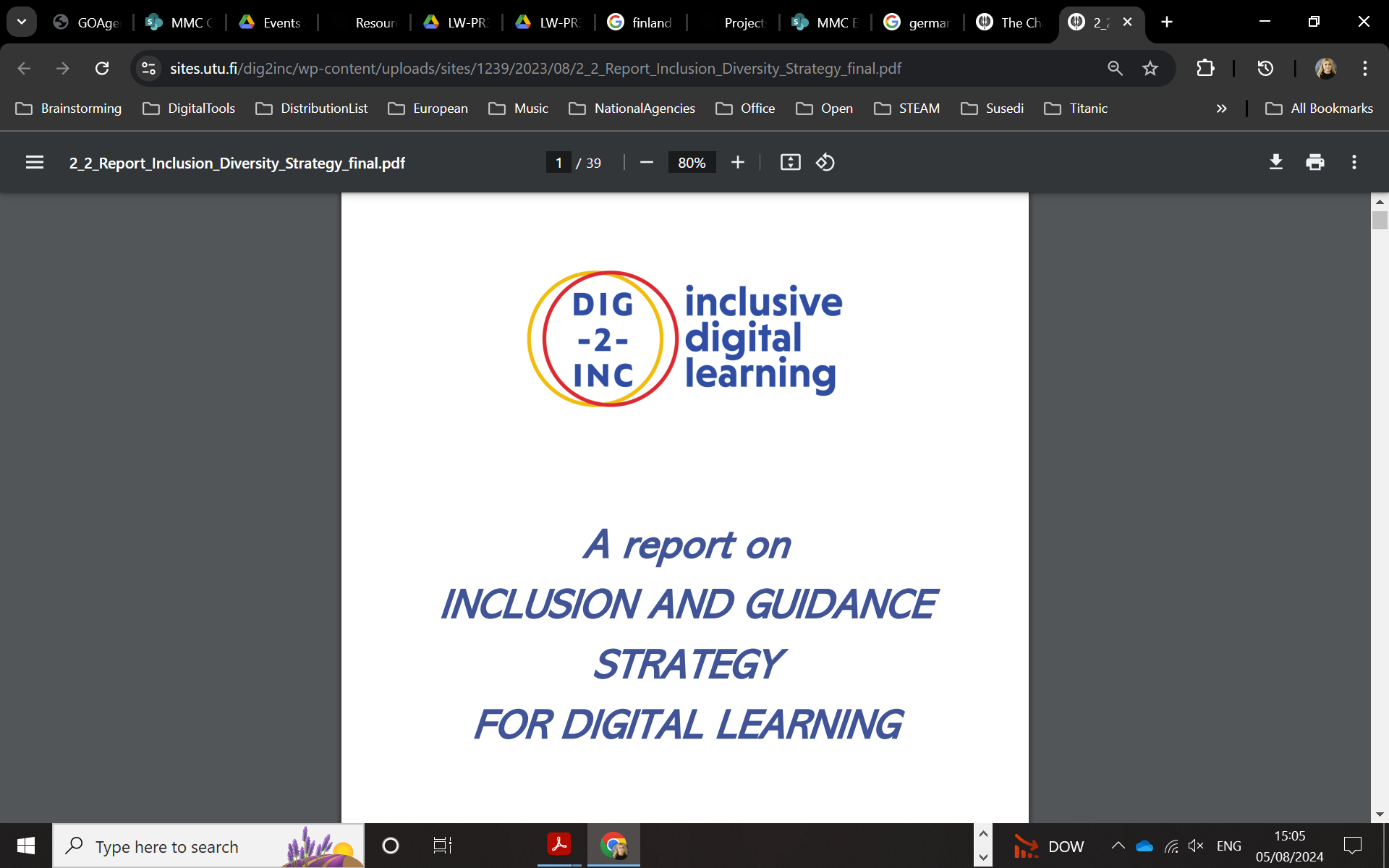Screen dimensions: 1389x868
Task: Open the DigitalTools bookmarks folder
Action: click(189, 109)
